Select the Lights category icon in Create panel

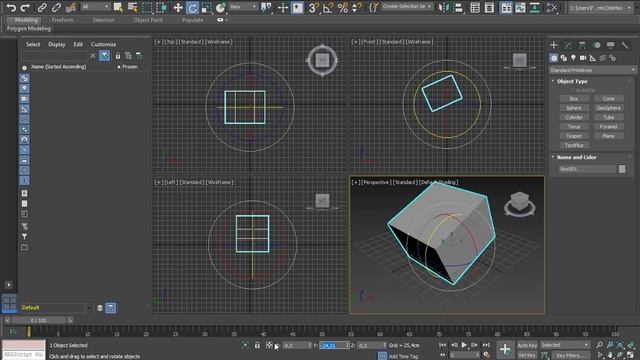pyautogui.click(x=573, y=58)
